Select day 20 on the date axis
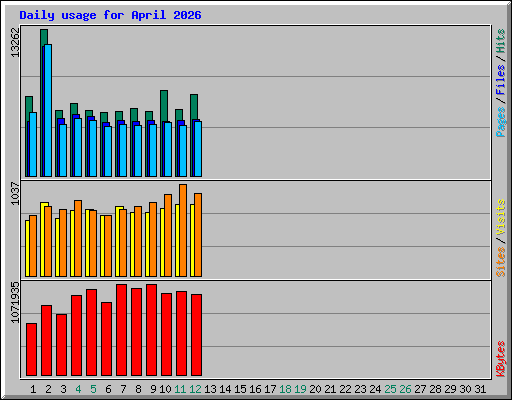Image resolution: width=512 pixels, height=400 pixels. (x=315, y=389)
